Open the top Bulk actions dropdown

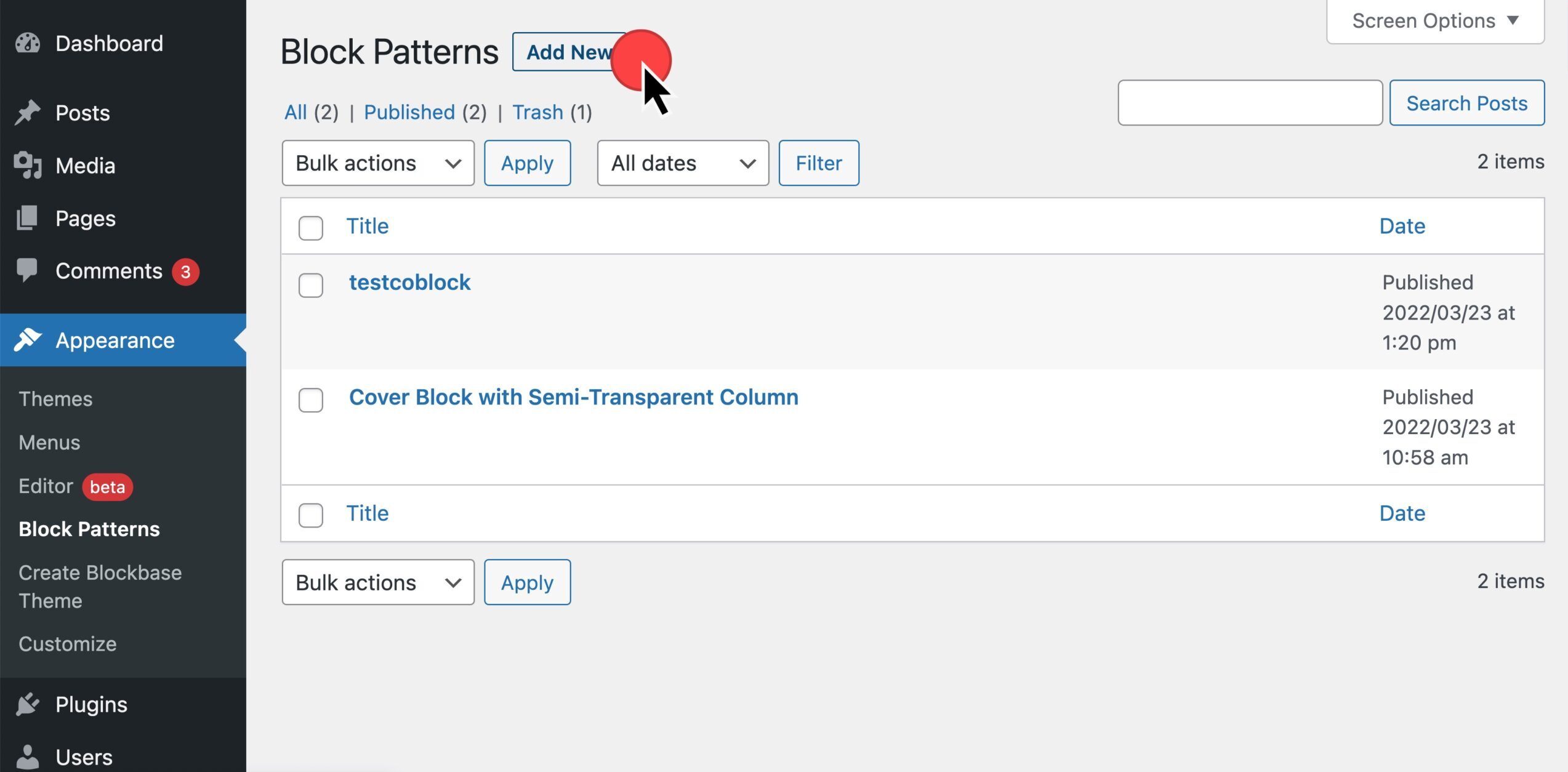(378, 163)
